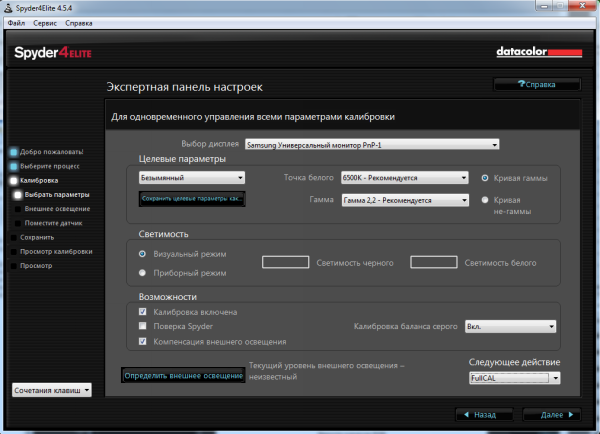The image size is (600, 434).
Task: Click the question mark icon on Справка button
Action: click(x=521, y=84)
